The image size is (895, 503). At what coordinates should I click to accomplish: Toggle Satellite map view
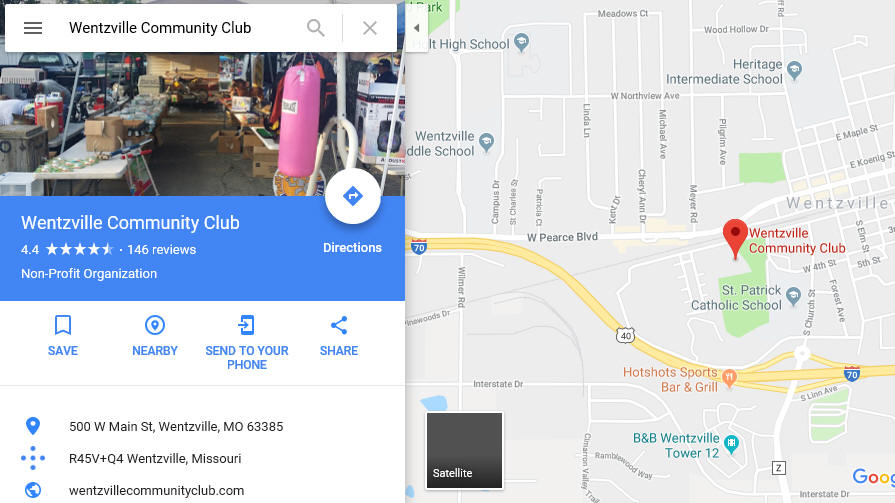coord(465,450)
